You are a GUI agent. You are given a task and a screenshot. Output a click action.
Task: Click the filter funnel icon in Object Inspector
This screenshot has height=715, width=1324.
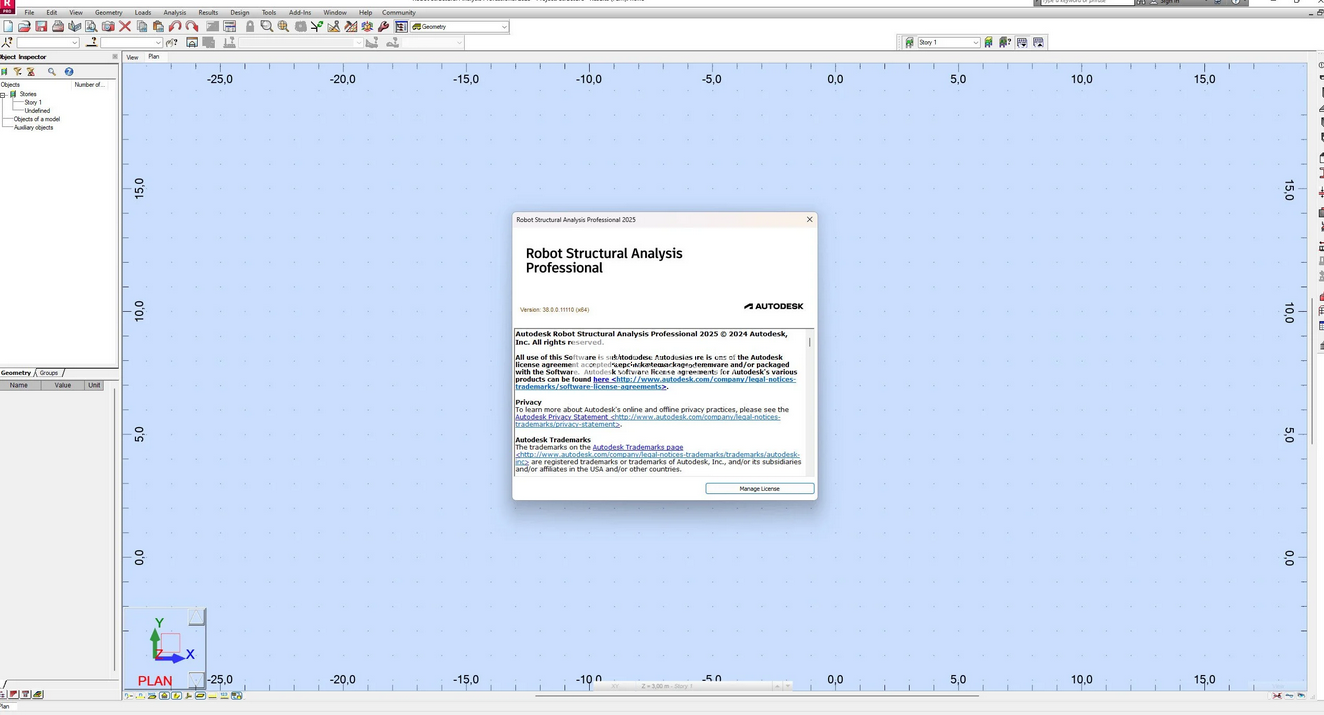[x=17, y=72]
